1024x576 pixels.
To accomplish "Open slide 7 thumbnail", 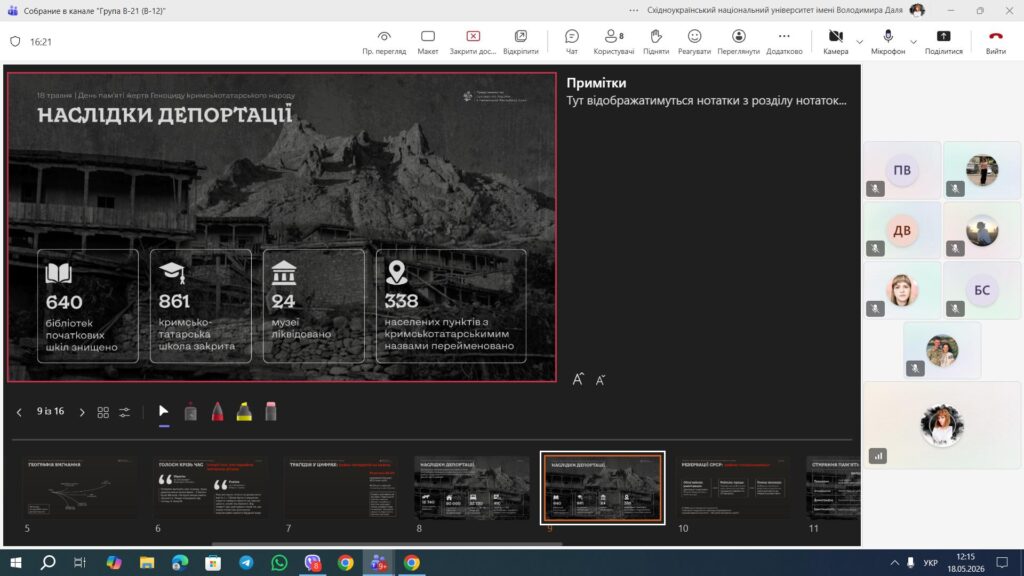I will (x=342, y=487).
